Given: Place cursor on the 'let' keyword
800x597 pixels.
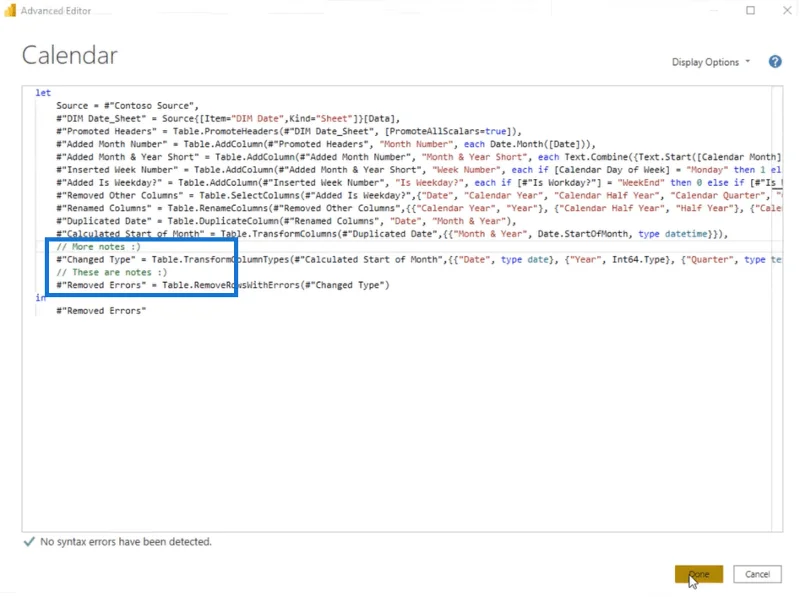Looking at the screenshot, I should pos(43,93).
